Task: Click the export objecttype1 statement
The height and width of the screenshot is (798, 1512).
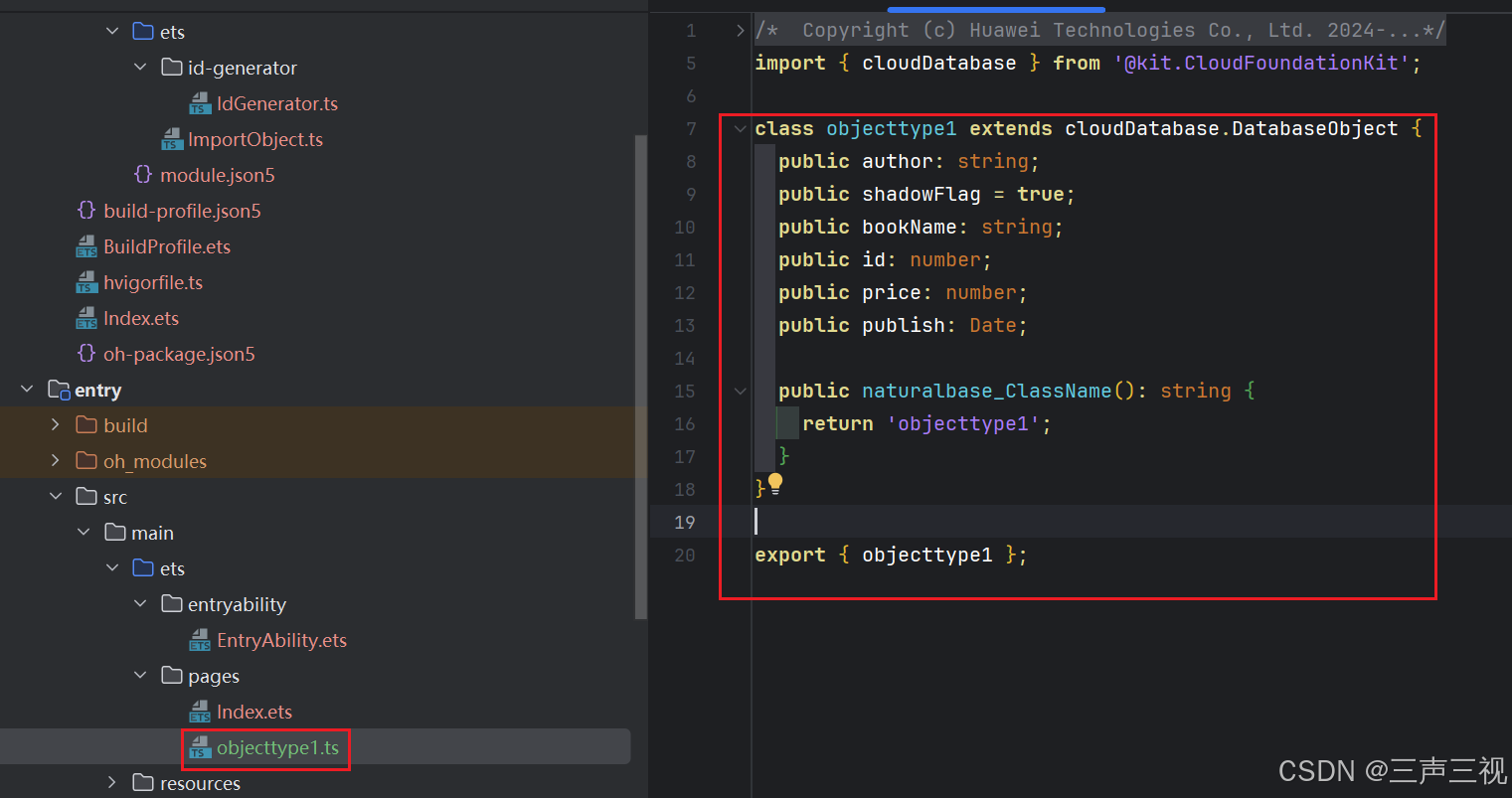Action: pyautogui.click(x=891, y=556)
